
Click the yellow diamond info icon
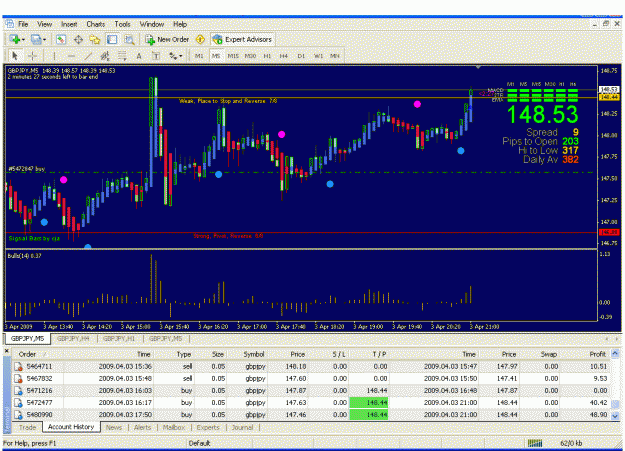(200, 39)
